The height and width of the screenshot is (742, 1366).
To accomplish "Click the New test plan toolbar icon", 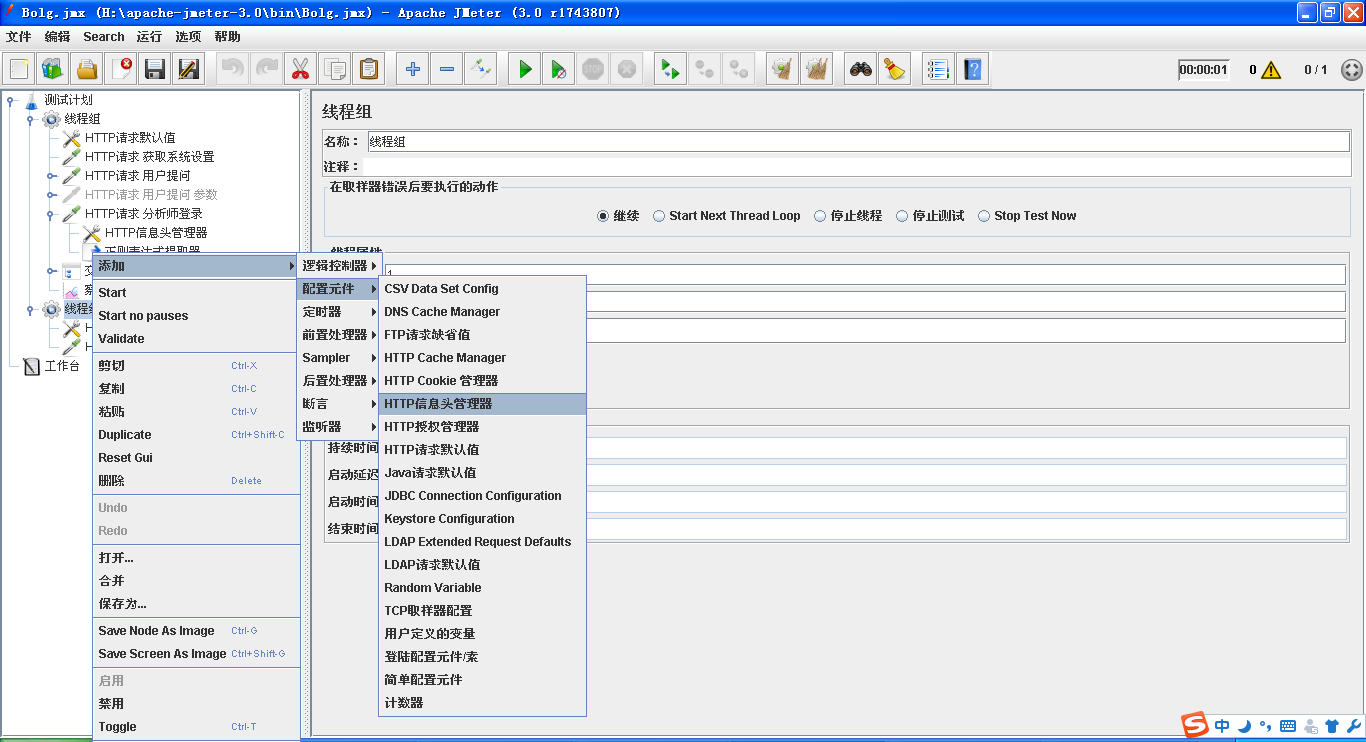I will pos(19,69).
